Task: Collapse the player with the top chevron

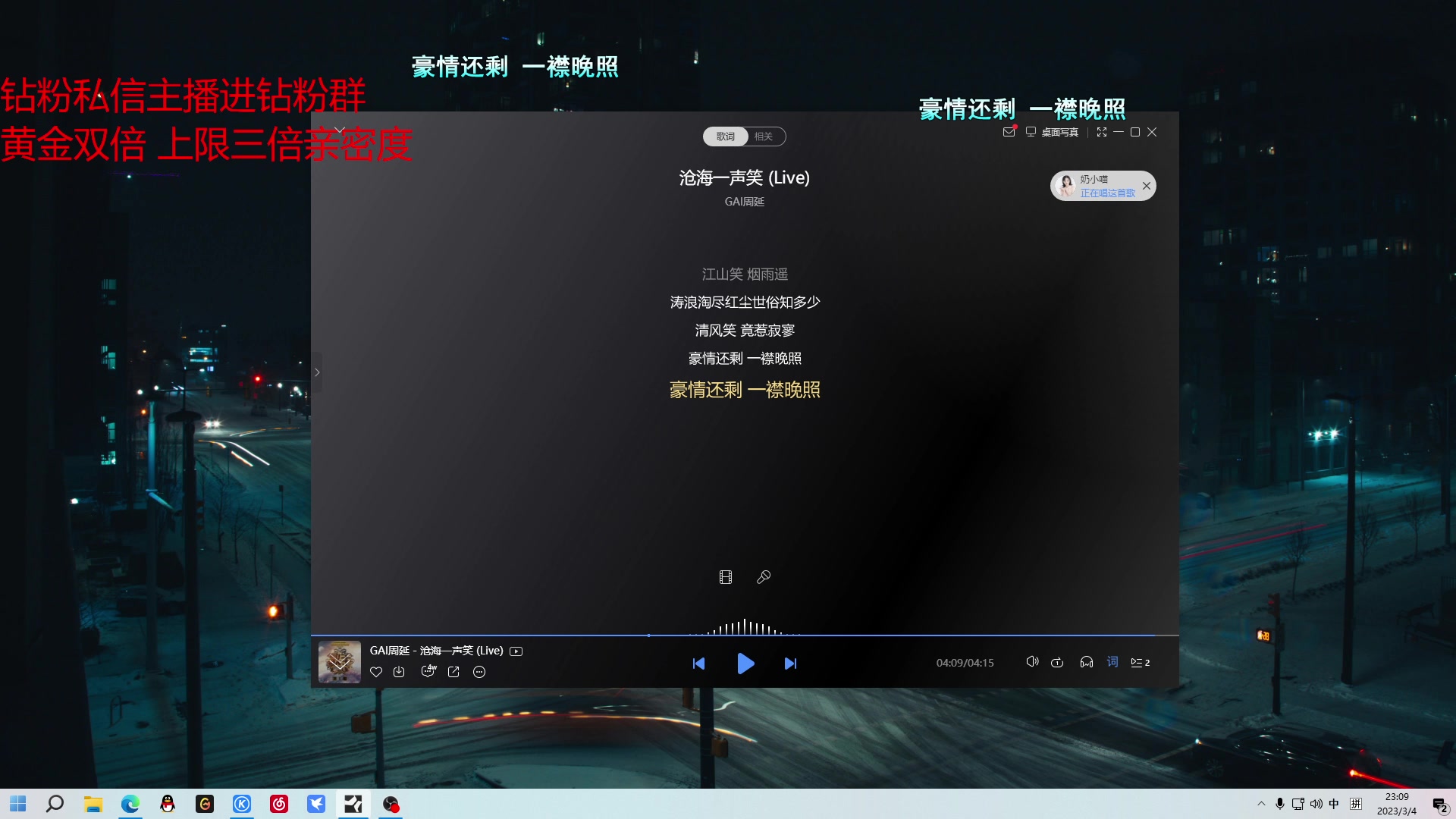Action: (339, 128)
